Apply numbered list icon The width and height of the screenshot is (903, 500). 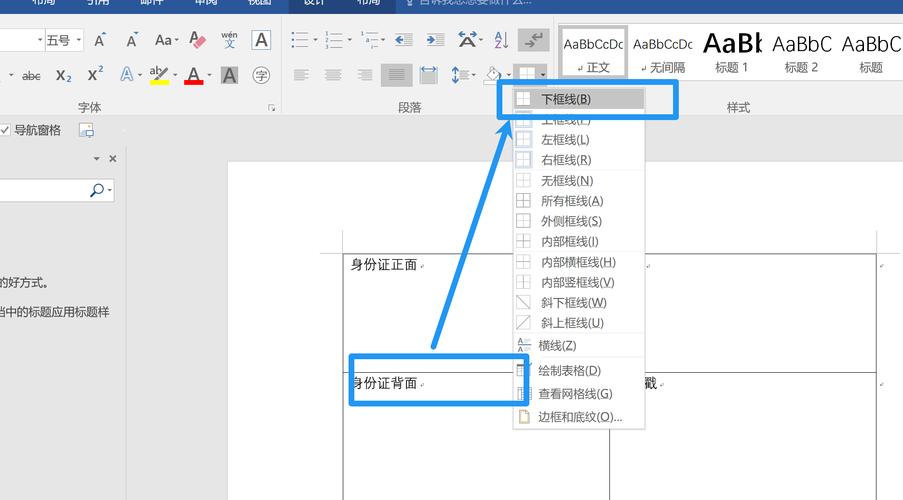pos(334,40)
